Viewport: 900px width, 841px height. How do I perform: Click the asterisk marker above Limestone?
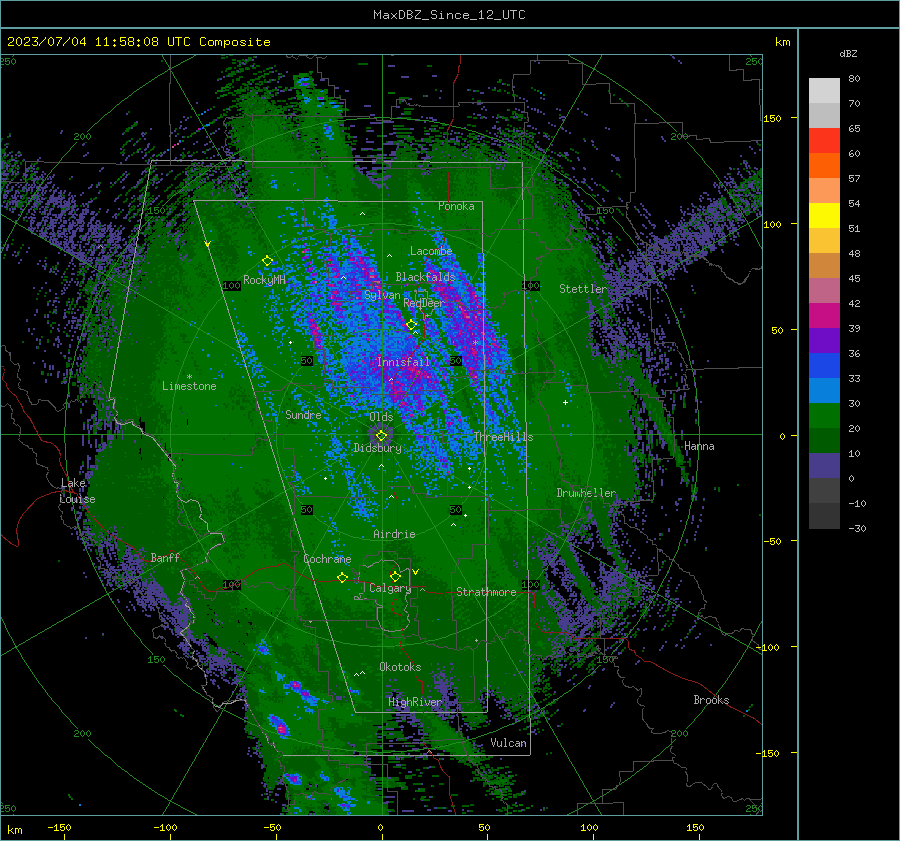[189, 377]
